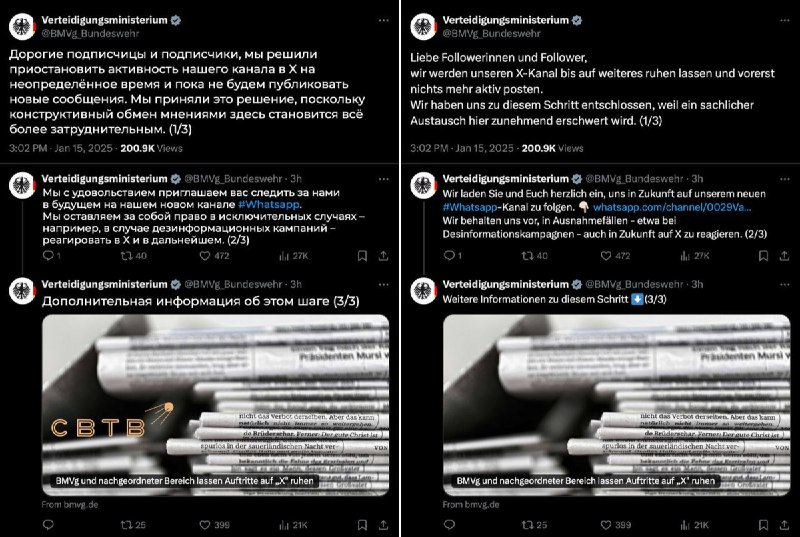Share the Russian 3/3 tweet

[384, 525]
